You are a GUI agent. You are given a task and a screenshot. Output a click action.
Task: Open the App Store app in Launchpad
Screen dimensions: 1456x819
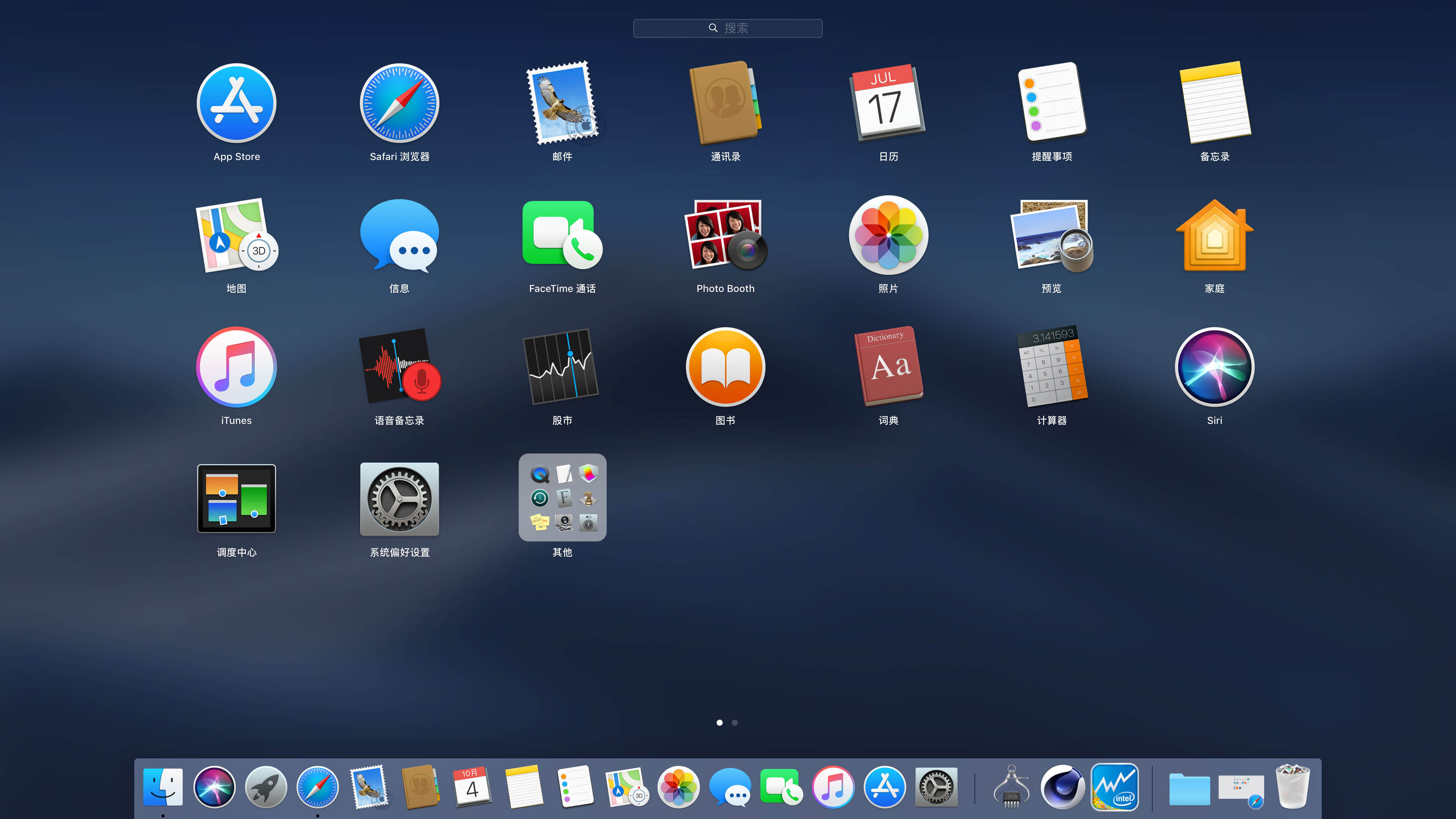point(236,104)
